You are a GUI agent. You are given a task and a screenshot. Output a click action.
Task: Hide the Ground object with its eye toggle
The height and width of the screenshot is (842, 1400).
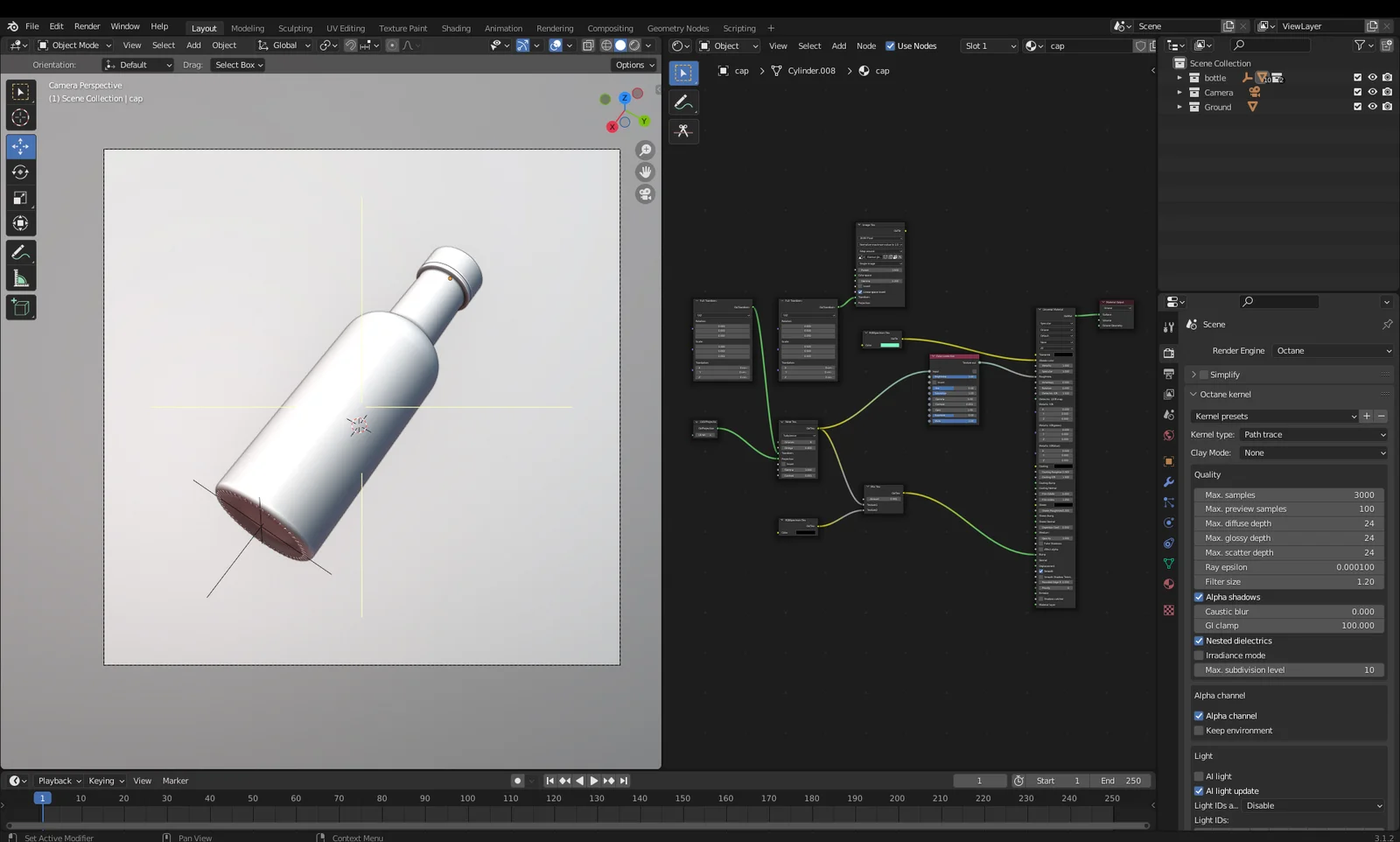click(1372, 107)
